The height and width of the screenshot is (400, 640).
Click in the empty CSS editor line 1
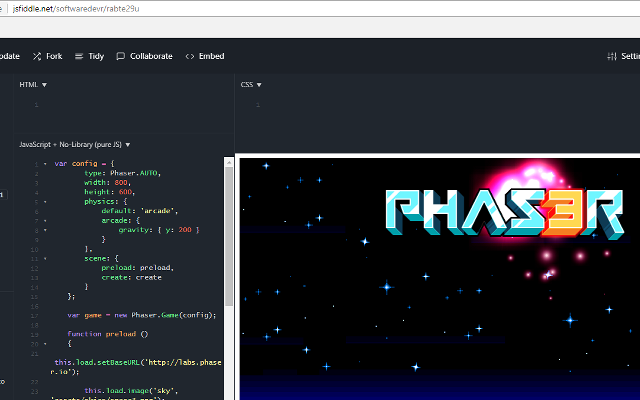[449, 105]
